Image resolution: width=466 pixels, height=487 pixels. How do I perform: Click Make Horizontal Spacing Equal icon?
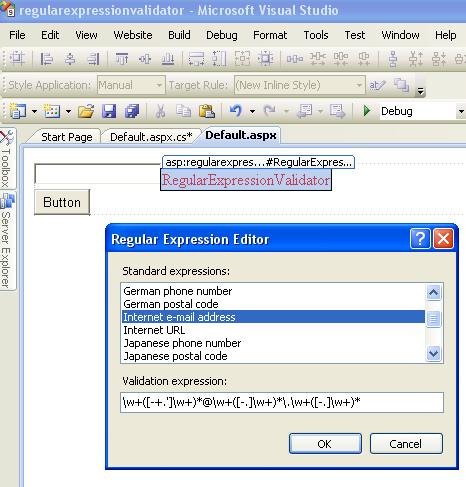[x=295, y=59]
